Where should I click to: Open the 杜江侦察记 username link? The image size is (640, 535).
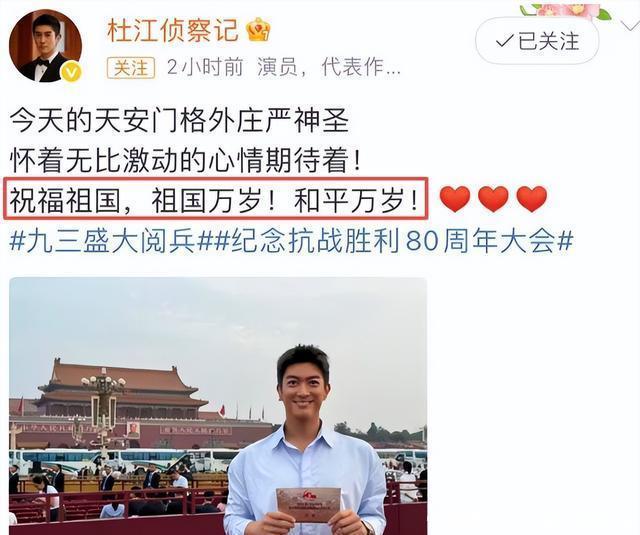click(173, 30)
